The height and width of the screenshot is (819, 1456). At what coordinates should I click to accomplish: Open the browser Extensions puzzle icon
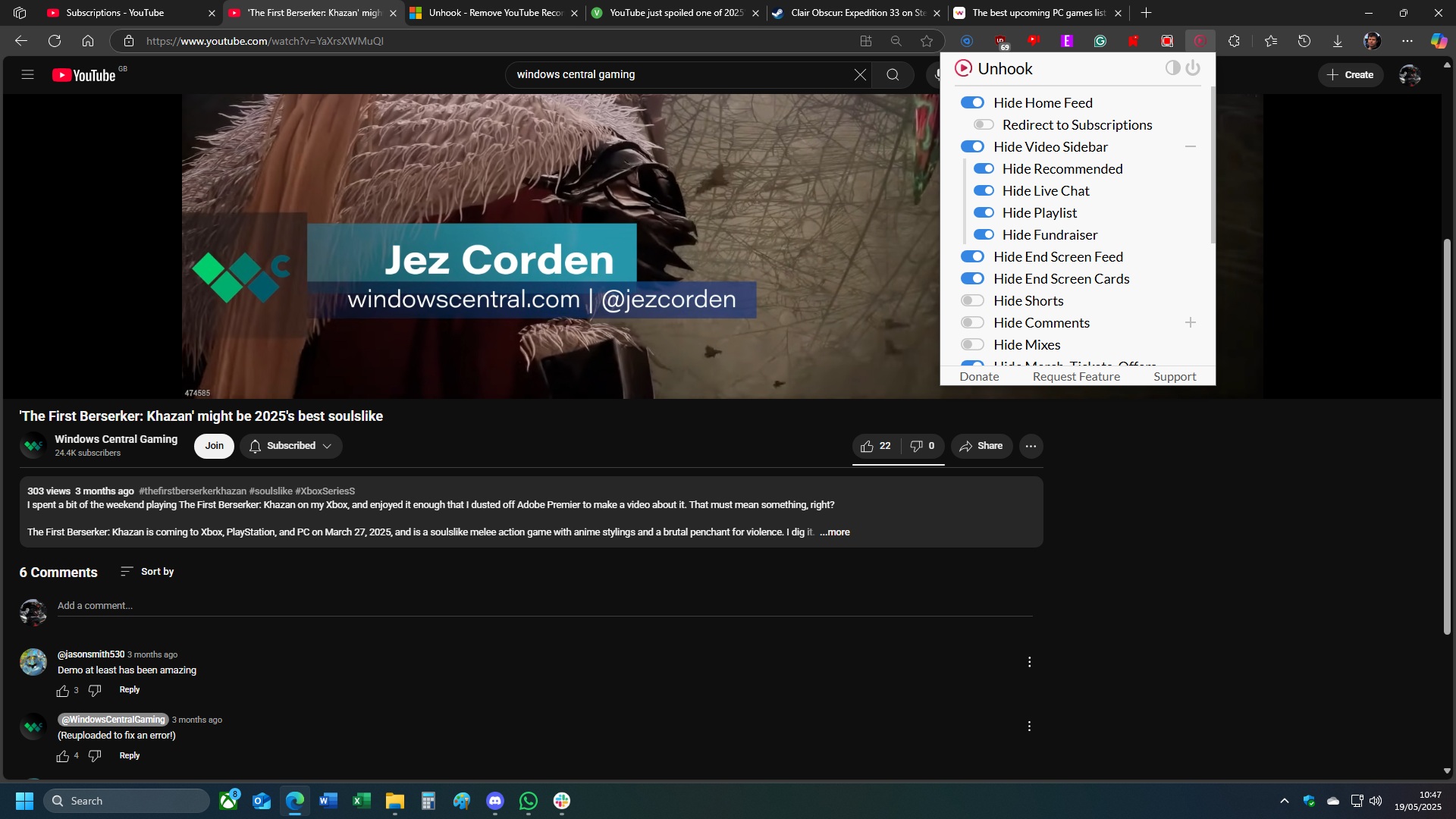click(x=1234, y=41)
